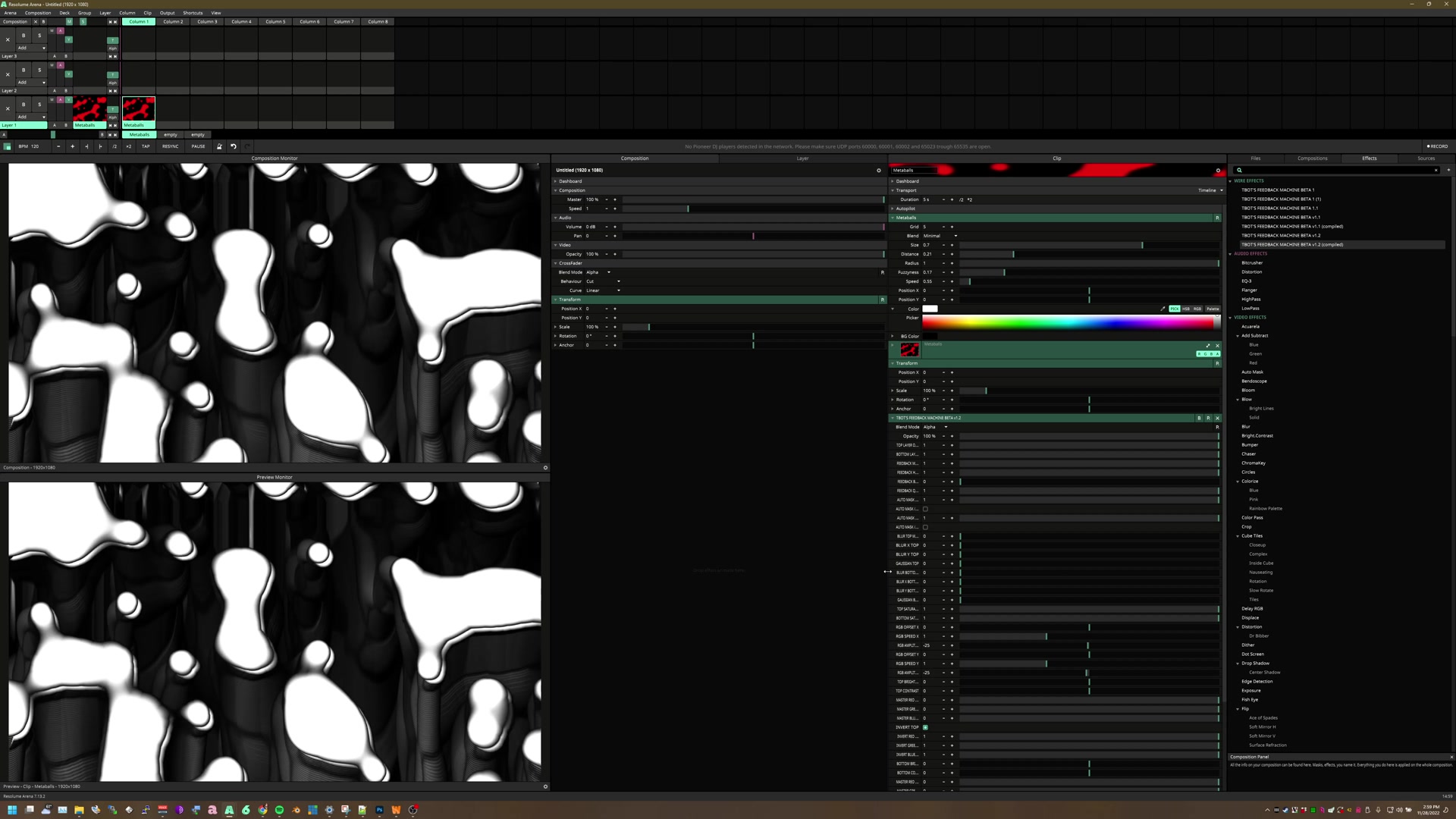Enable PICK color mode

1175,309
